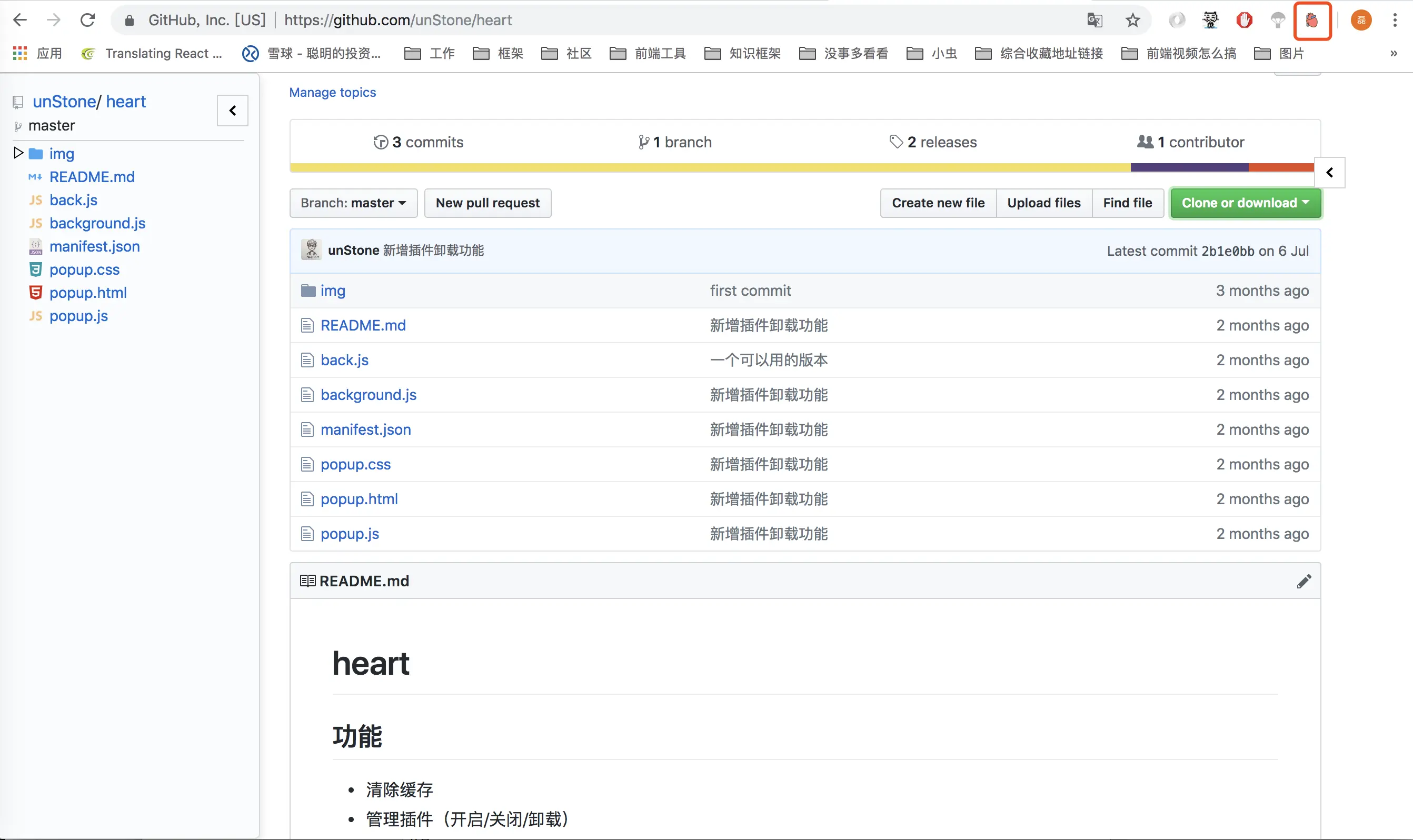This screenshot has height=840, width=1413.
Task: Collapse the Octotree sidebar panel
Action: click(x=233, y=111)
